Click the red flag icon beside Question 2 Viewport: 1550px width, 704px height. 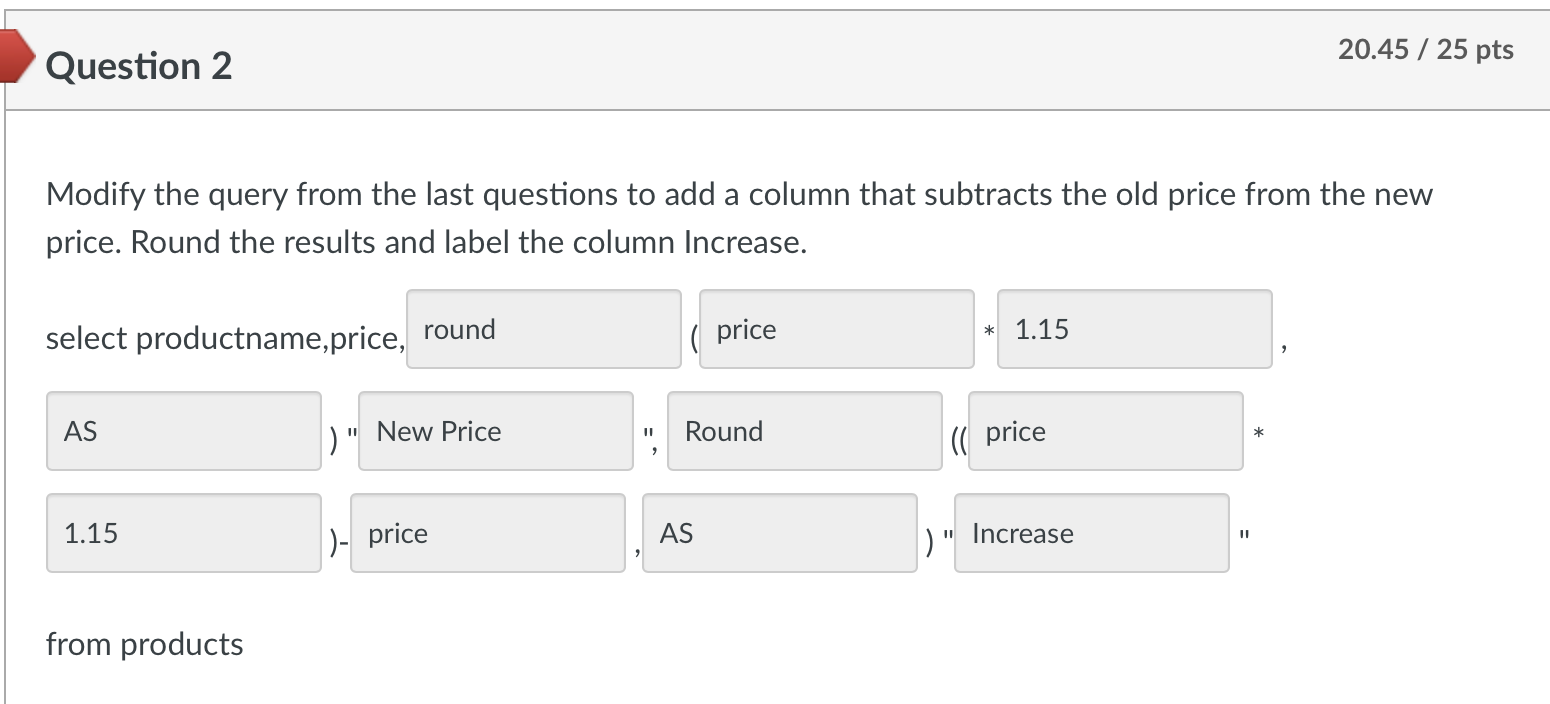(x=14, y=60)
